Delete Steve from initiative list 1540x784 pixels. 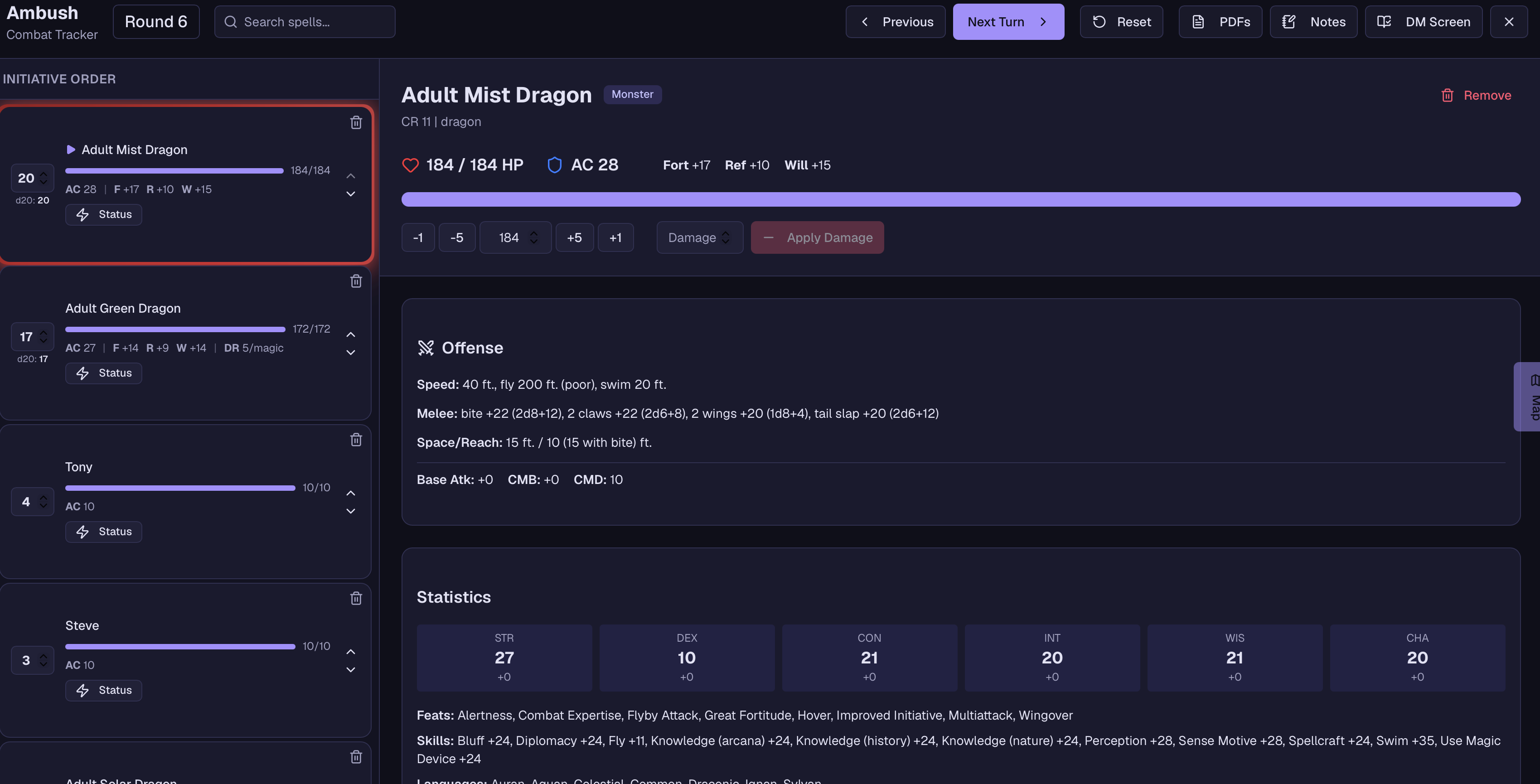point(356,598)
